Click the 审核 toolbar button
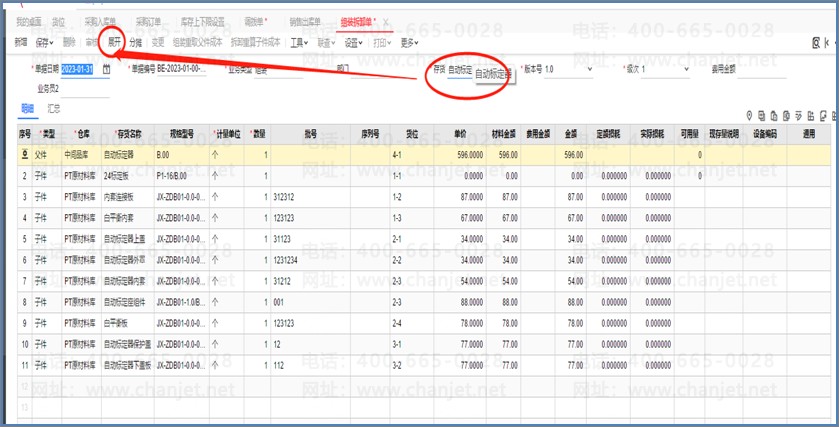 pos(91,42)
